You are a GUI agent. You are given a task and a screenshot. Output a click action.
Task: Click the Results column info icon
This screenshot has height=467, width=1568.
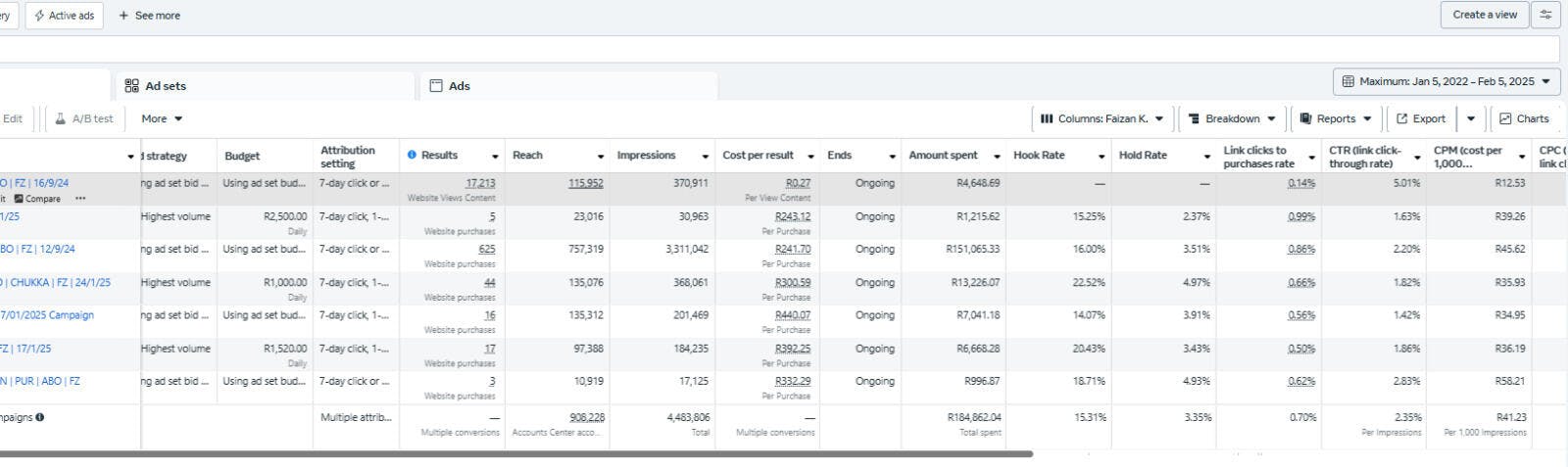click(412, 155)
